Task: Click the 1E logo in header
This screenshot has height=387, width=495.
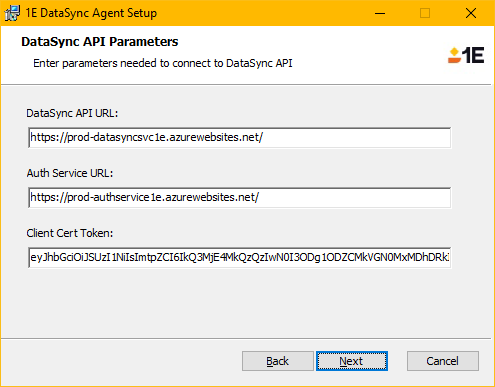Action: (x=466, y=55)
